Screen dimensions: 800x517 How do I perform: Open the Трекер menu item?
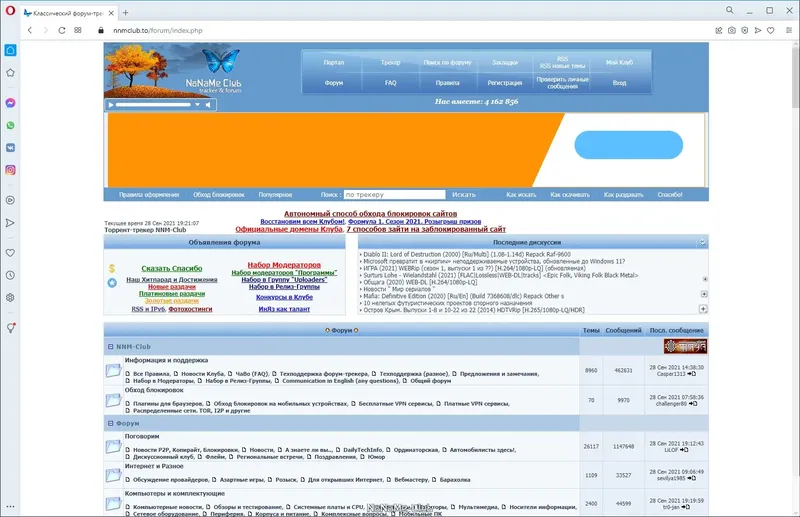coord(390,62)
